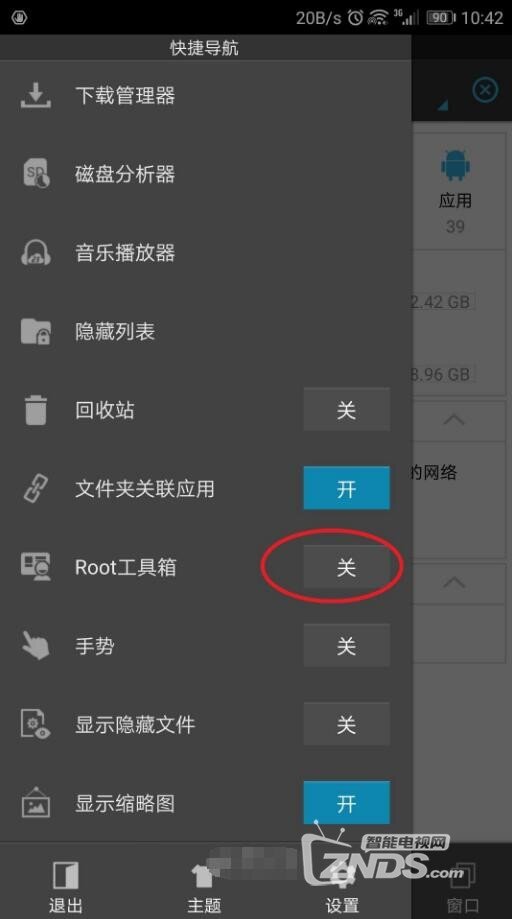Open the 下载管理器 download icon
This screenshot has height=919, width=512.
pos(36,95)
